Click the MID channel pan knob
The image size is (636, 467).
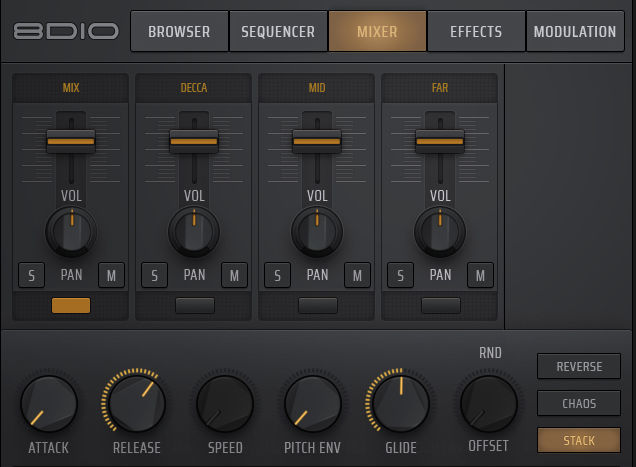click(x=317, y=232)
